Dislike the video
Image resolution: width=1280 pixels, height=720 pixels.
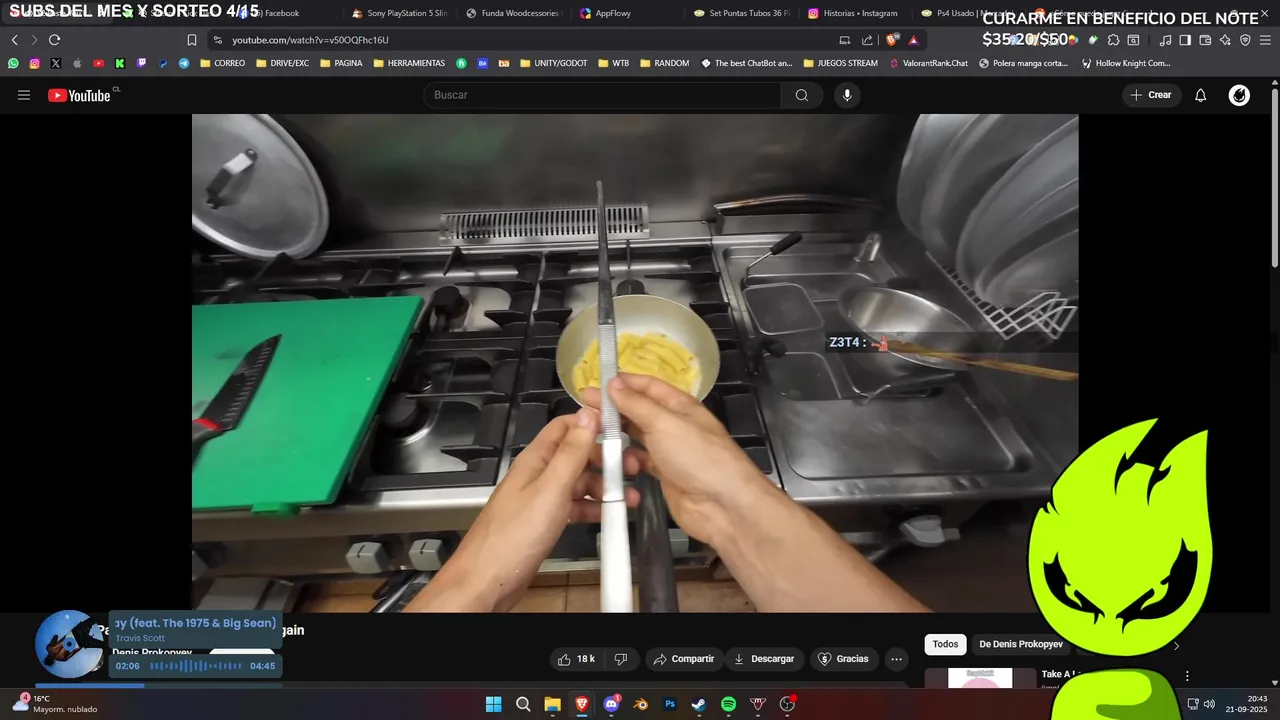(621, 659)
